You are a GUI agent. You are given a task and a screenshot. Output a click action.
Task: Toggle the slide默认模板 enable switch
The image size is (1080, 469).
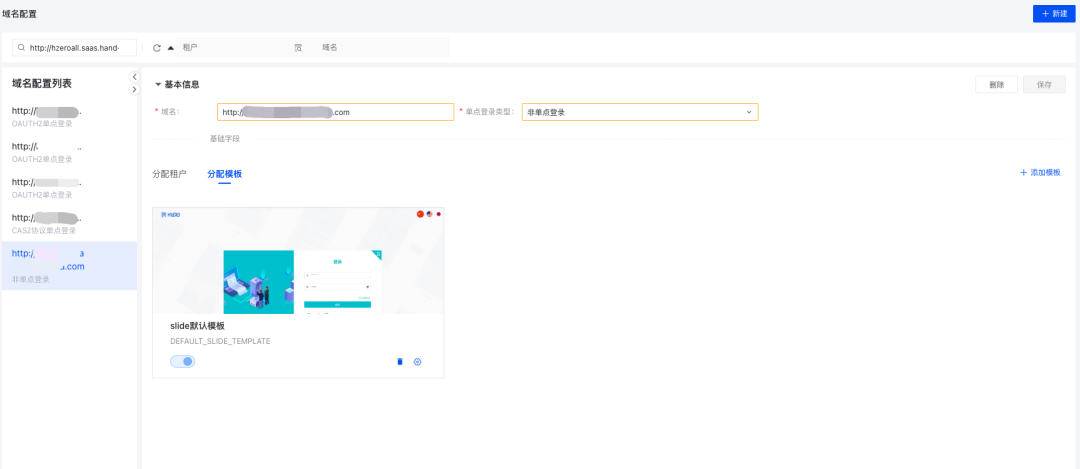coord(183,361)
